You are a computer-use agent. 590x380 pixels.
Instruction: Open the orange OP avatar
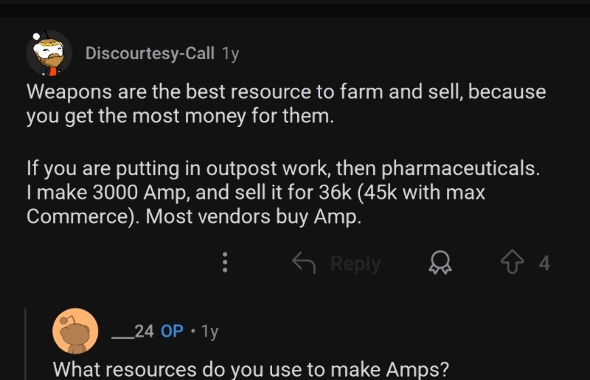pyautogui.click(x=75, y=331)
